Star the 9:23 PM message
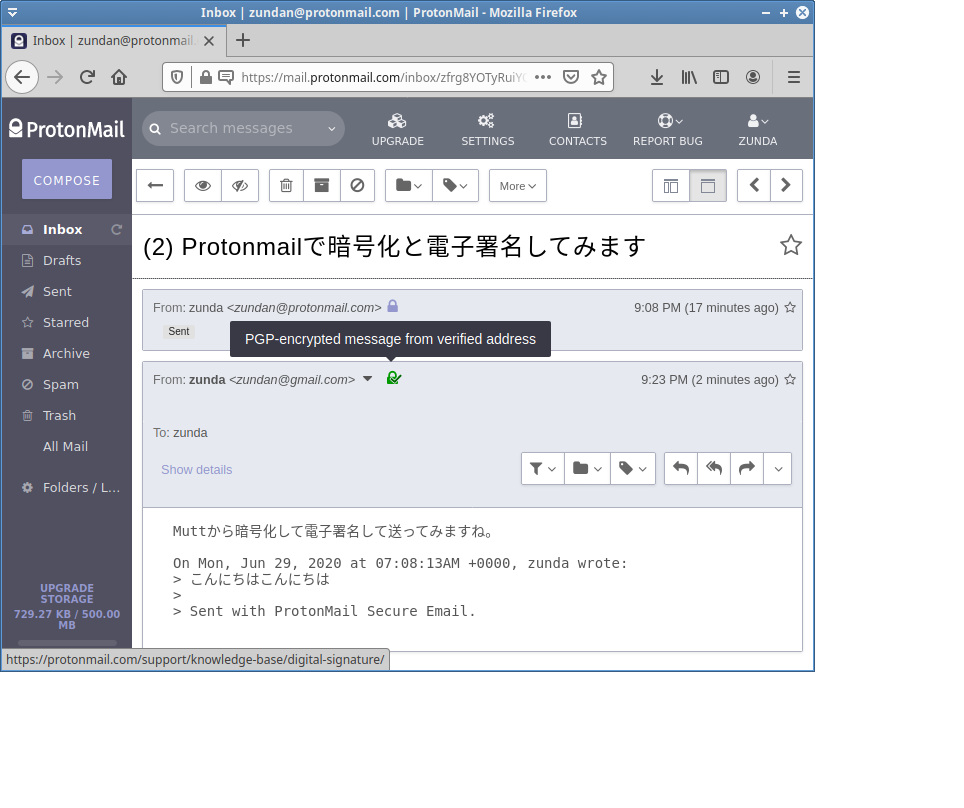Viewport: 964px width, 808px height. tap(791, 379)
